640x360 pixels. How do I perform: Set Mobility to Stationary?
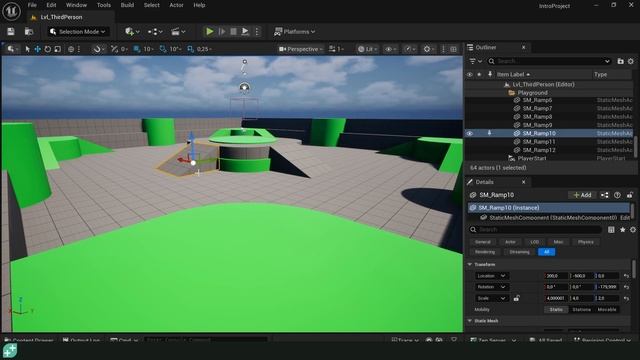581,309
